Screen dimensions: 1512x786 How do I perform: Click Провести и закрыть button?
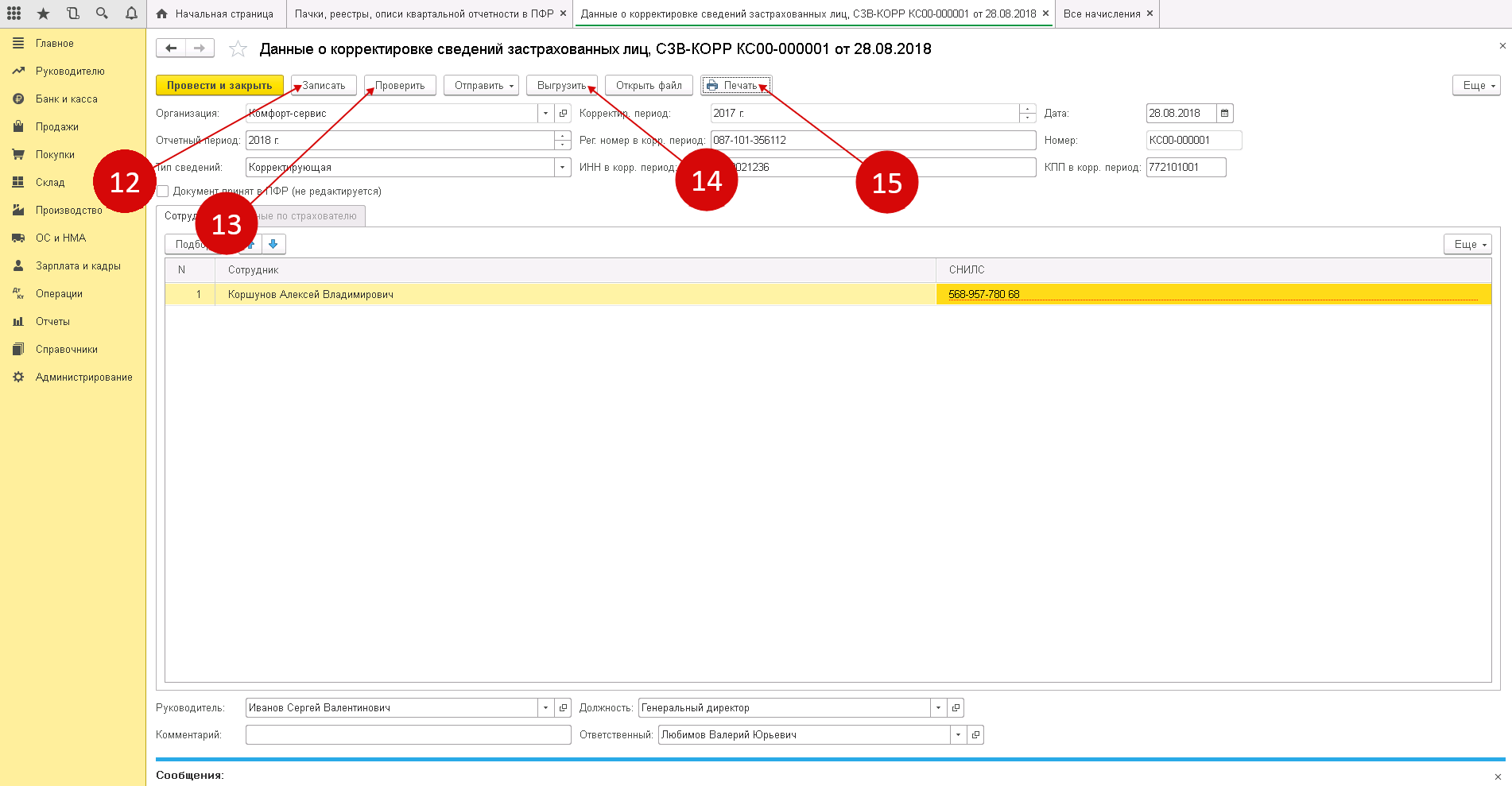(219, 85)
